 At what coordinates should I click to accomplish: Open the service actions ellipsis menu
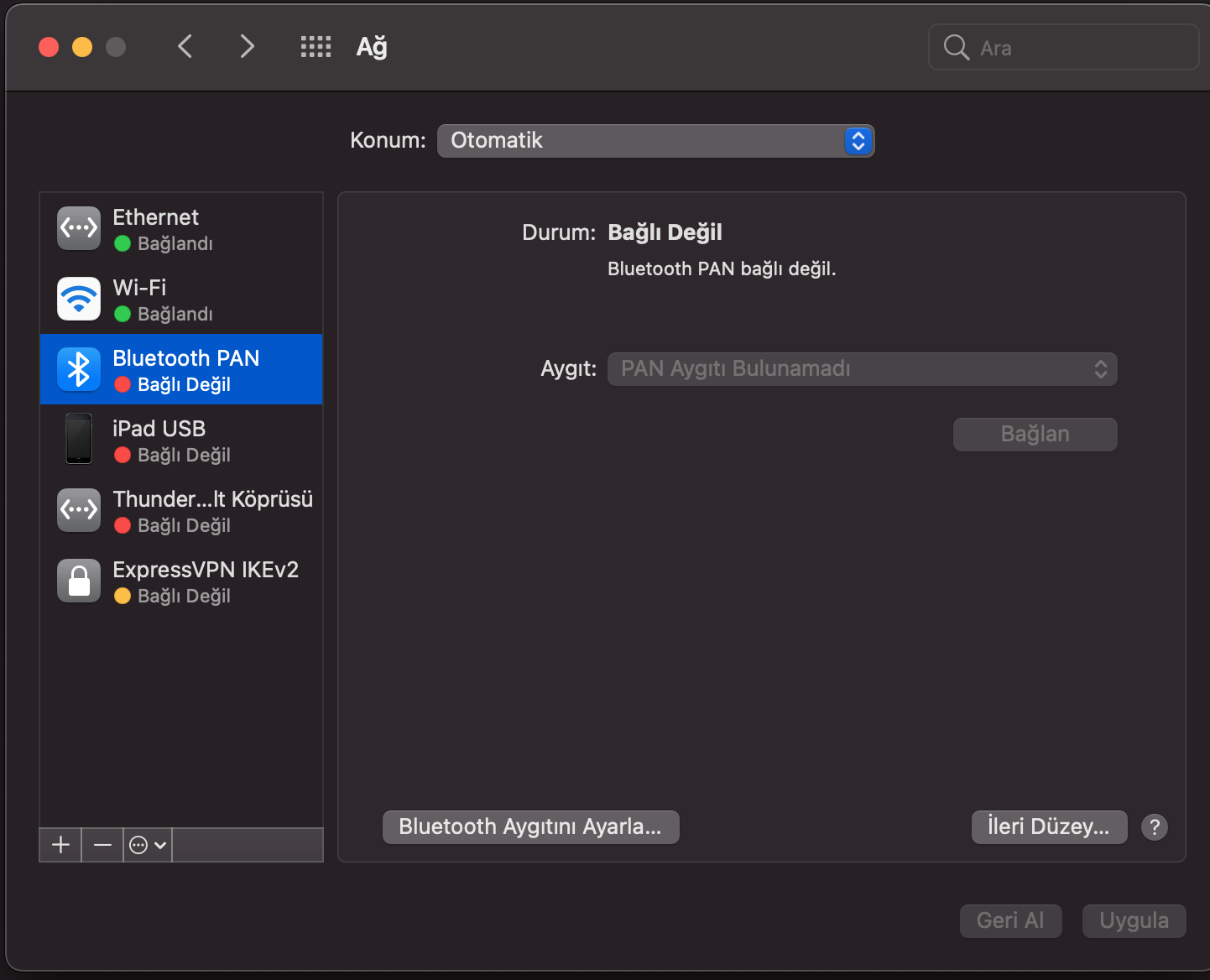click(148, 845)
